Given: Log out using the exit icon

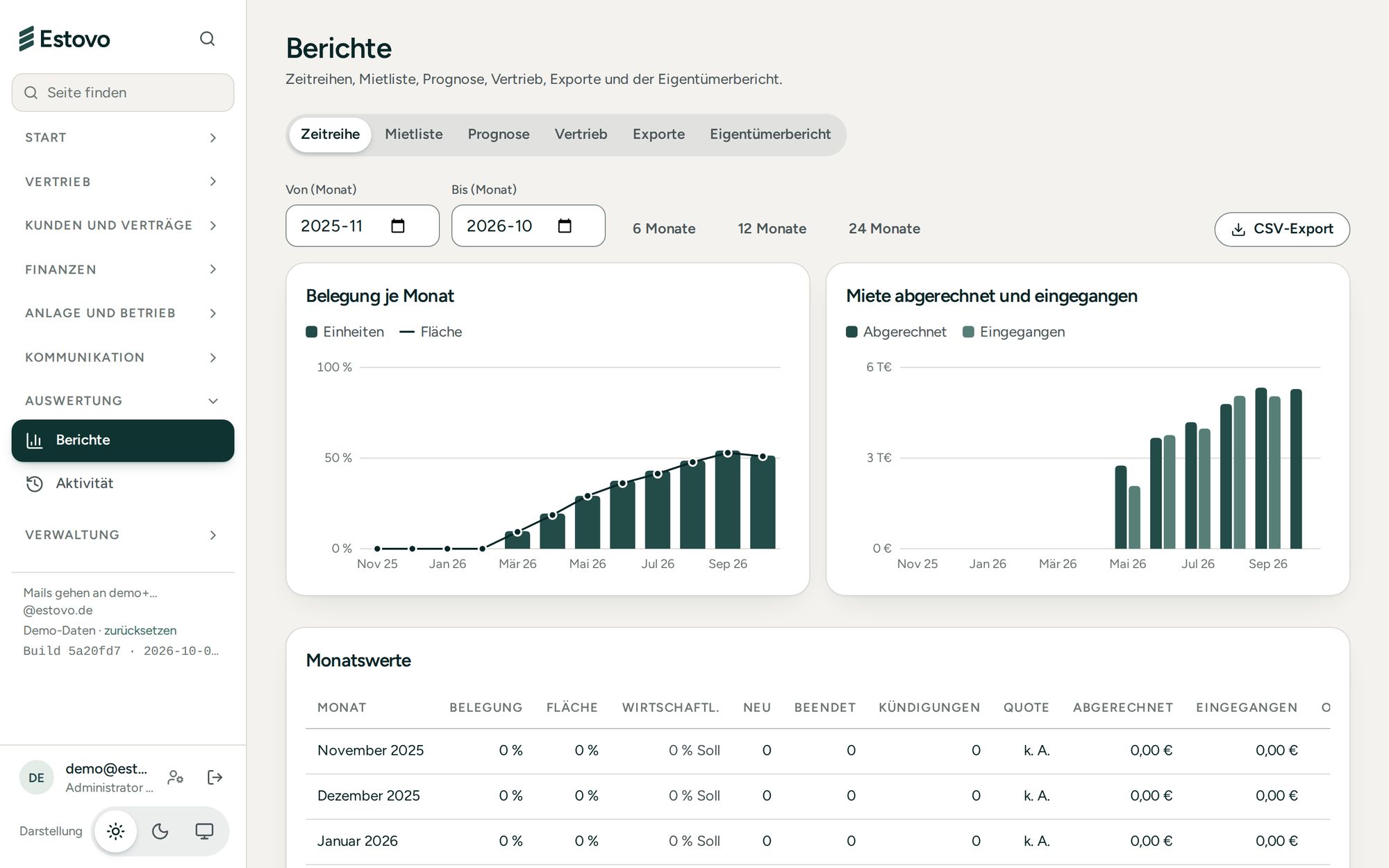Looking at the screenshot, I should pyautogui.click(x=215, y=777).
